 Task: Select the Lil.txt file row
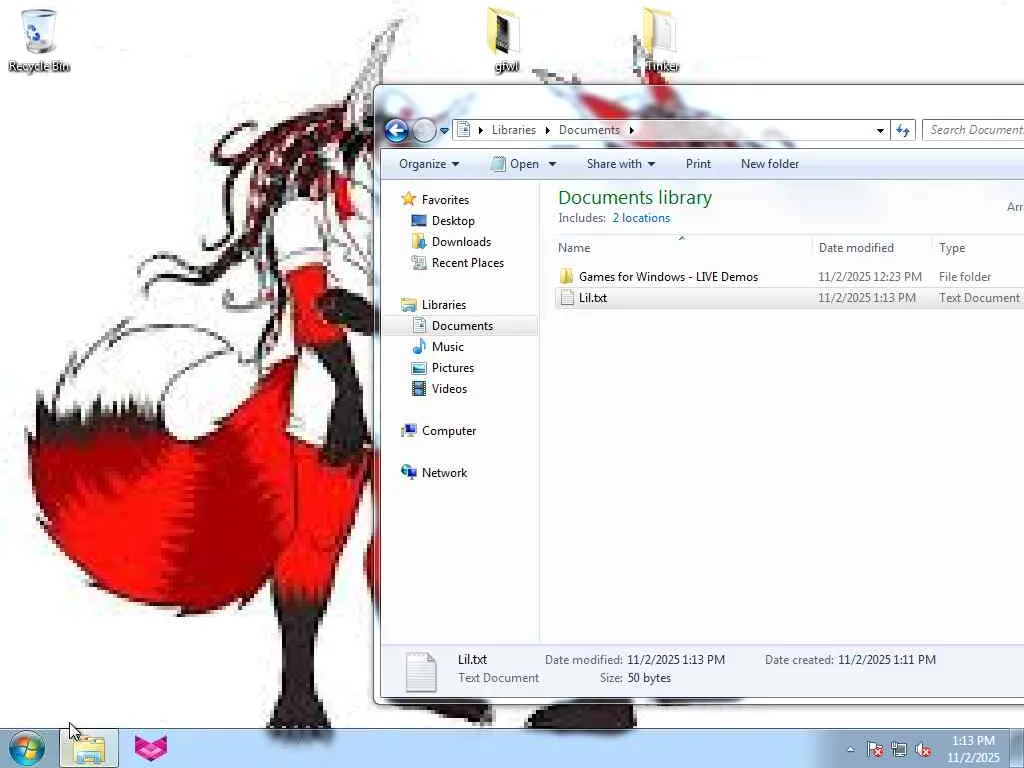click(789, 298)
